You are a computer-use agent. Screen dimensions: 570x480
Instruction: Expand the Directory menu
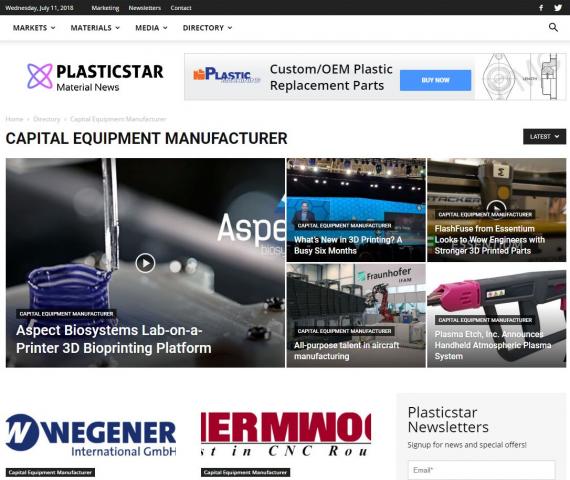coord(207,28)
